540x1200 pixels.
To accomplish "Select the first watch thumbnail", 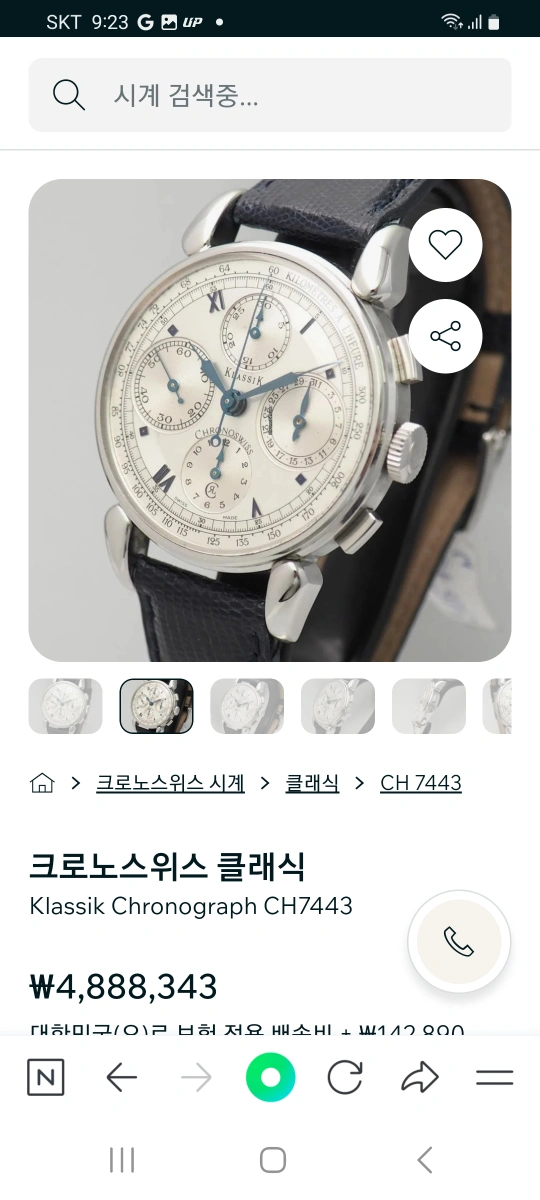I will tap(65, 706).
